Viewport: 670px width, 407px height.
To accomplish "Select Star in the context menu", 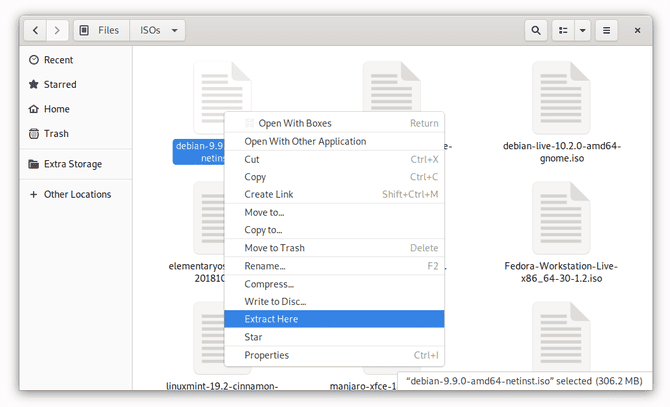I will 334,337.
